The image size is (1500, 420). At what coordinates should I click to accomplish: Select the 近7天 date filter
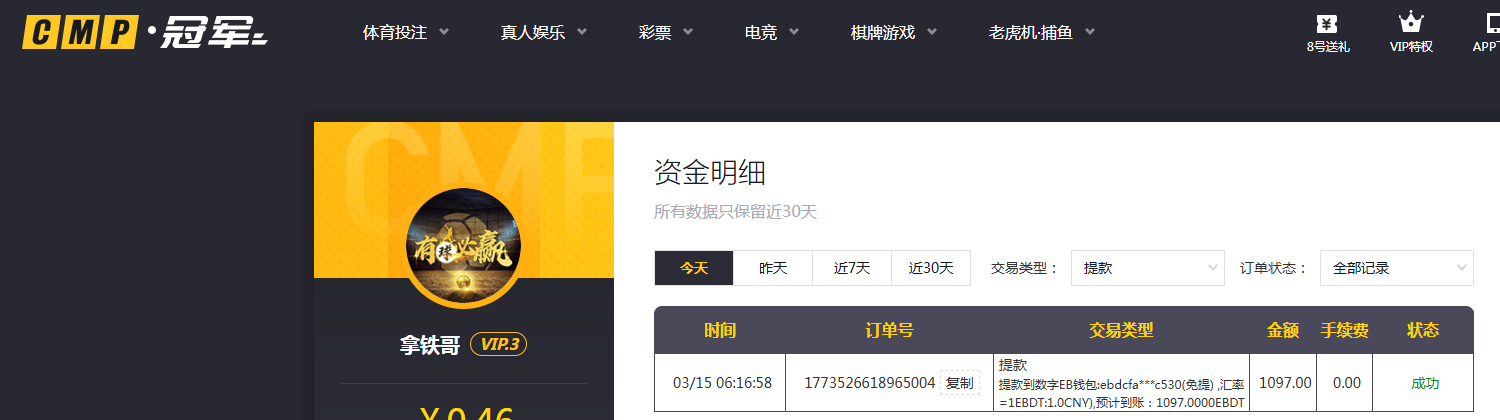click(852, 268)
